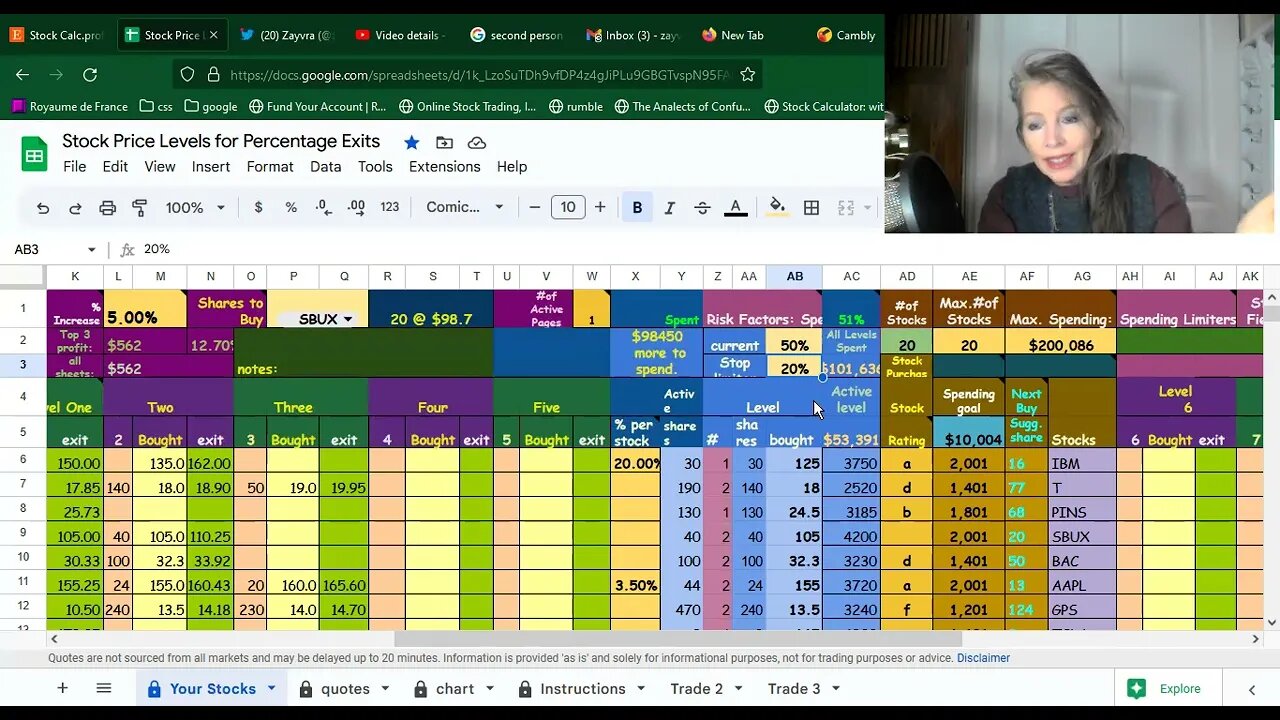Image resolution: width=1280 pixels, height=720 pixels.
Task: Format cells as currency with dollar icon
Action: click(258, 208)
